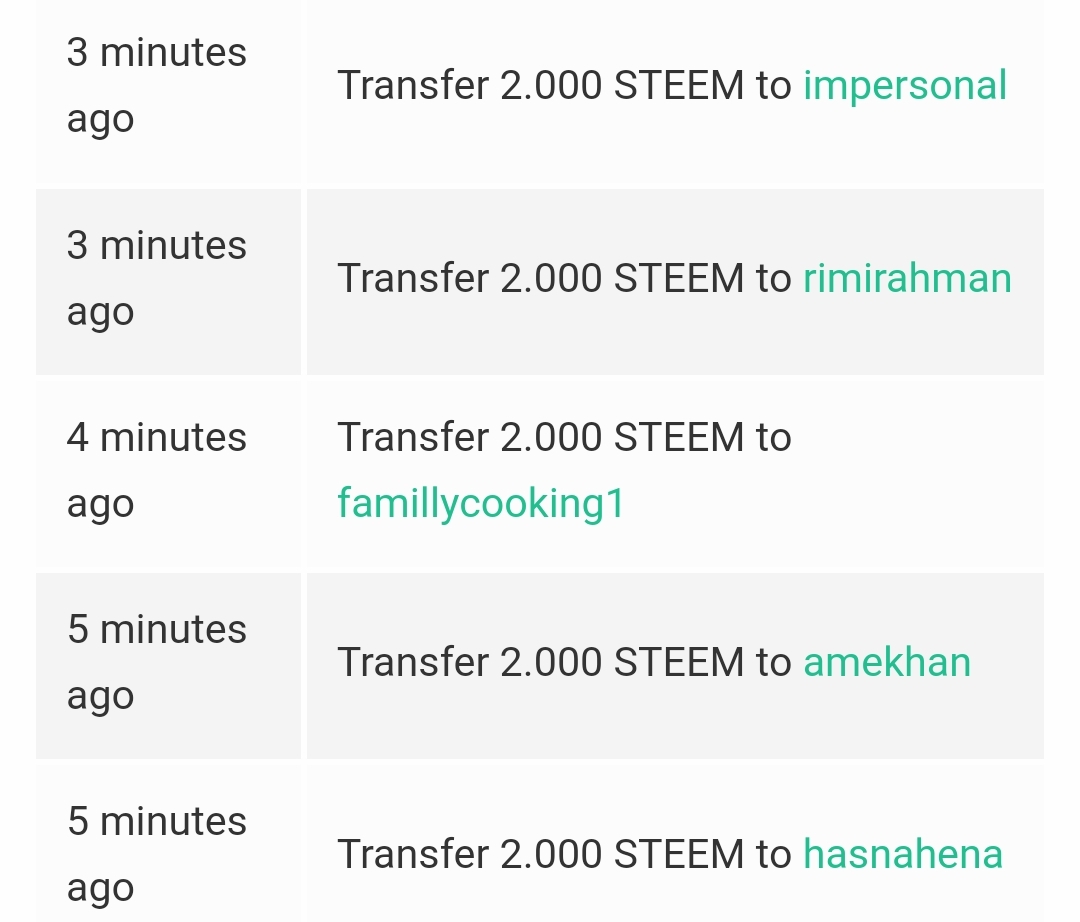
Task: Click "Transfer" word in the amekhan row
Action: (x=412, y=662)
